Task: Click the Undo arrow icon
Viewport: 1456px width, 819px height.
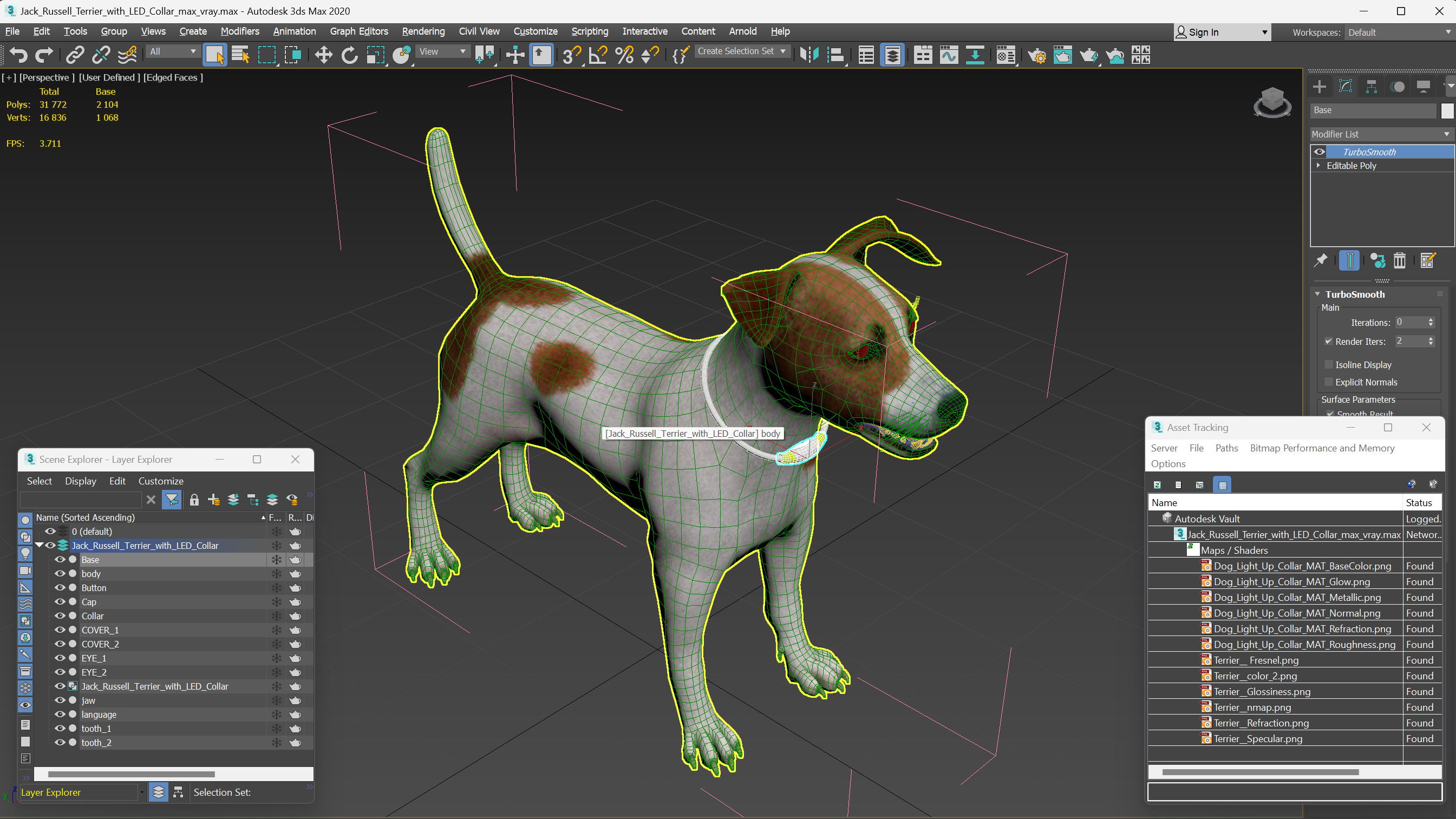Action: pos(18,55)
